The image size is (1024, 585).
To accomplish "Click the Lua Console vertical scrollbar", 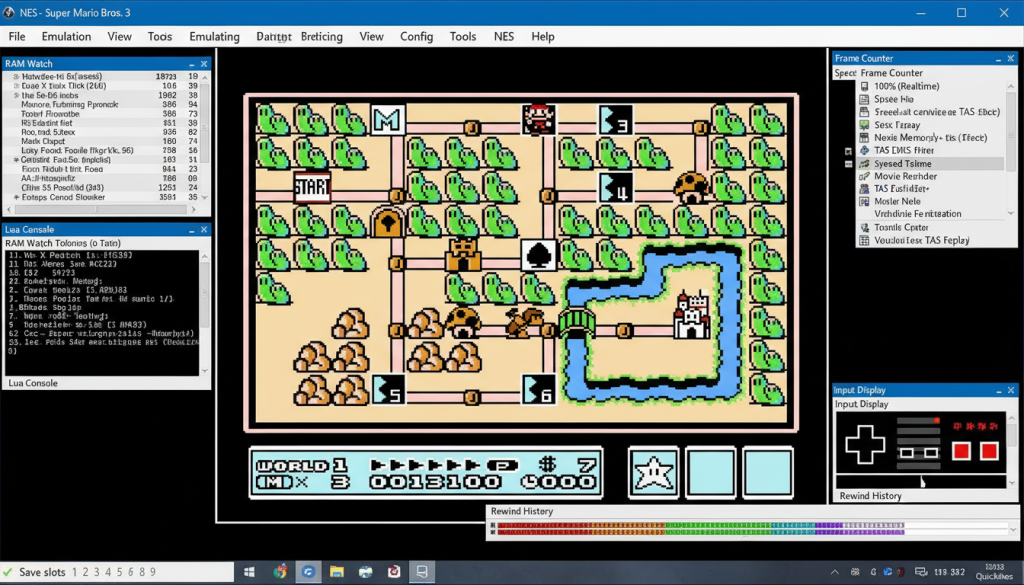I will 205,313.
